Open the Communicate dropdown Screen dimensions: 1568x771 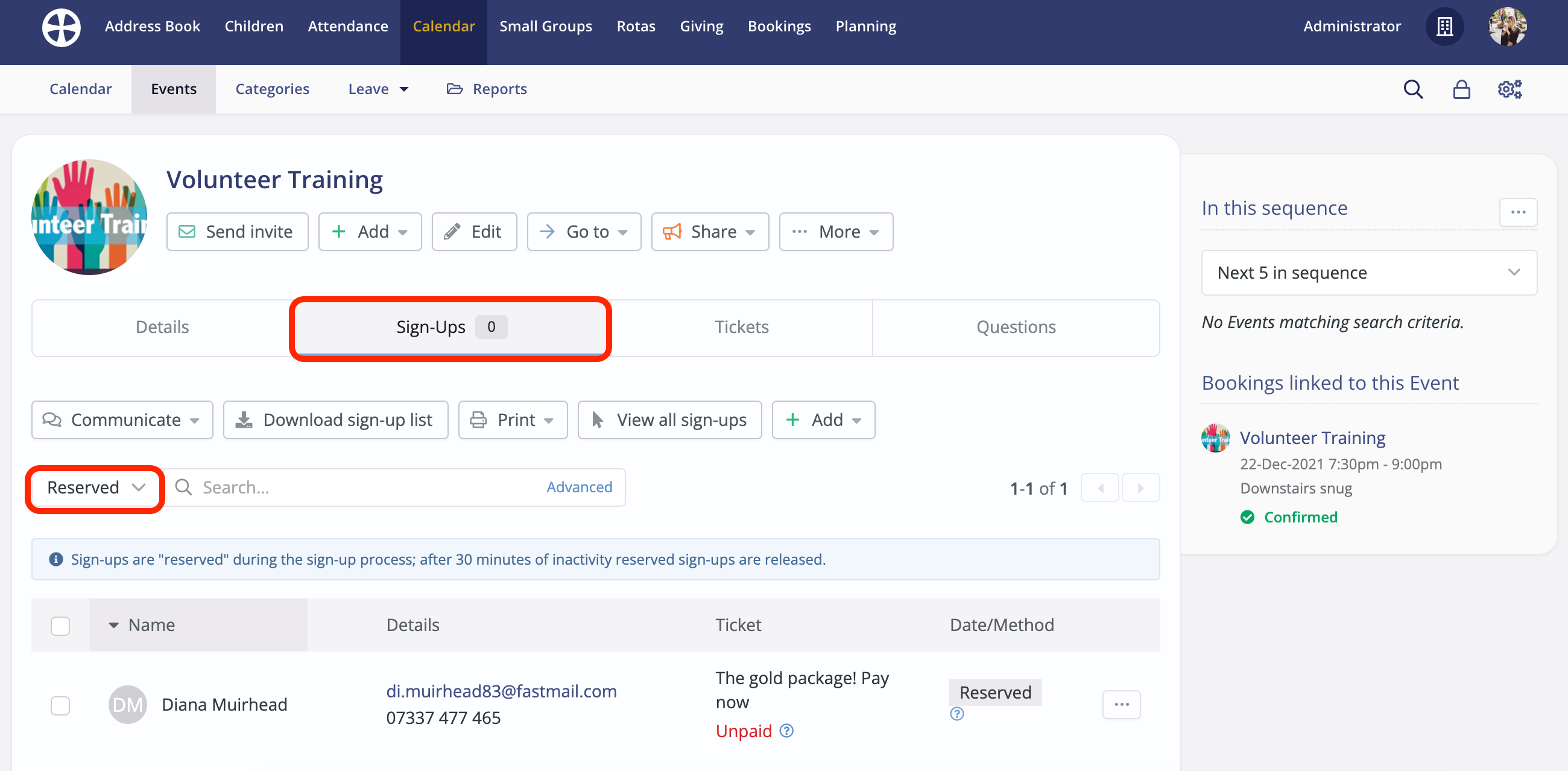122,420
